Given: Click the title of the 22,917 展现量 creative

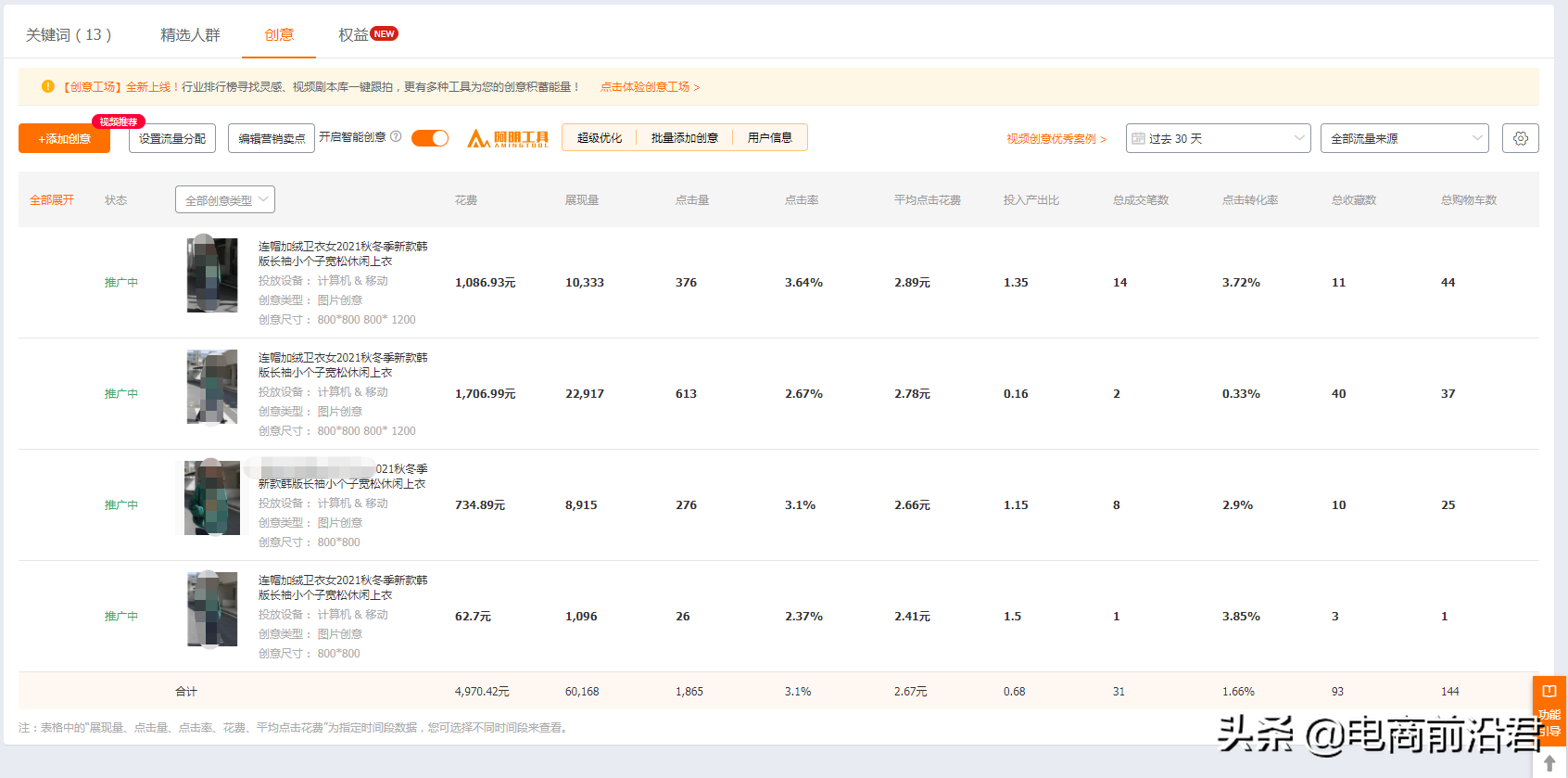Looking at the screenshot, I should [343, 364].
